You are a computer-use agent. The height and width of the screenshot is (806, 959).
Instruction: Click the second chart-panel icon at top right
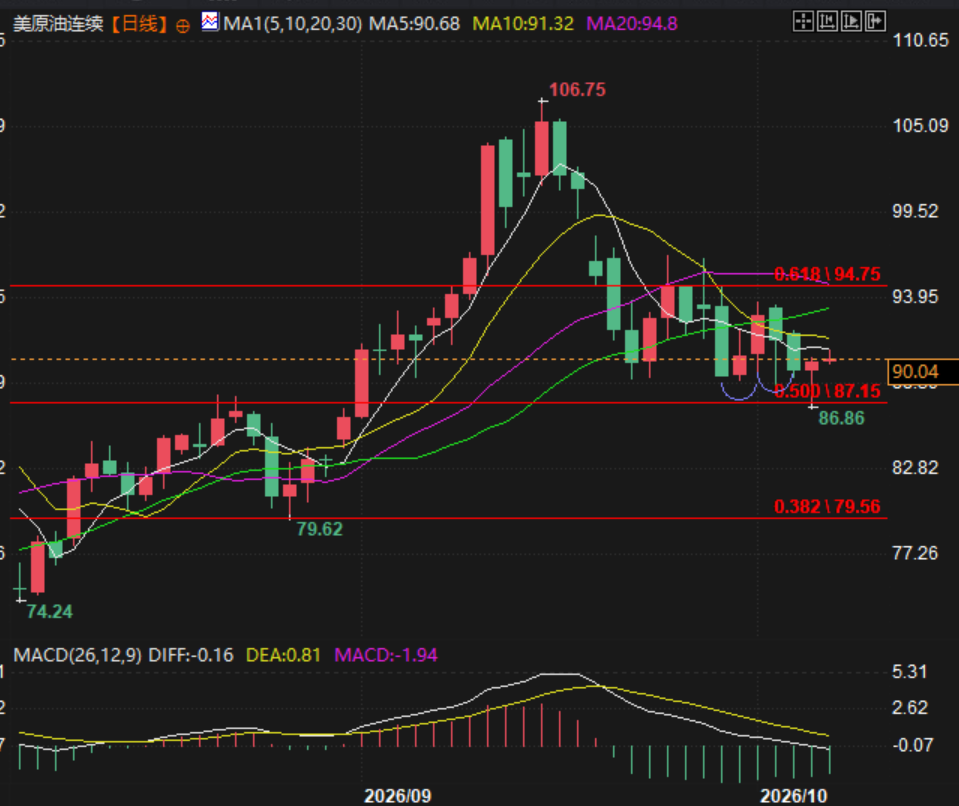827,21
